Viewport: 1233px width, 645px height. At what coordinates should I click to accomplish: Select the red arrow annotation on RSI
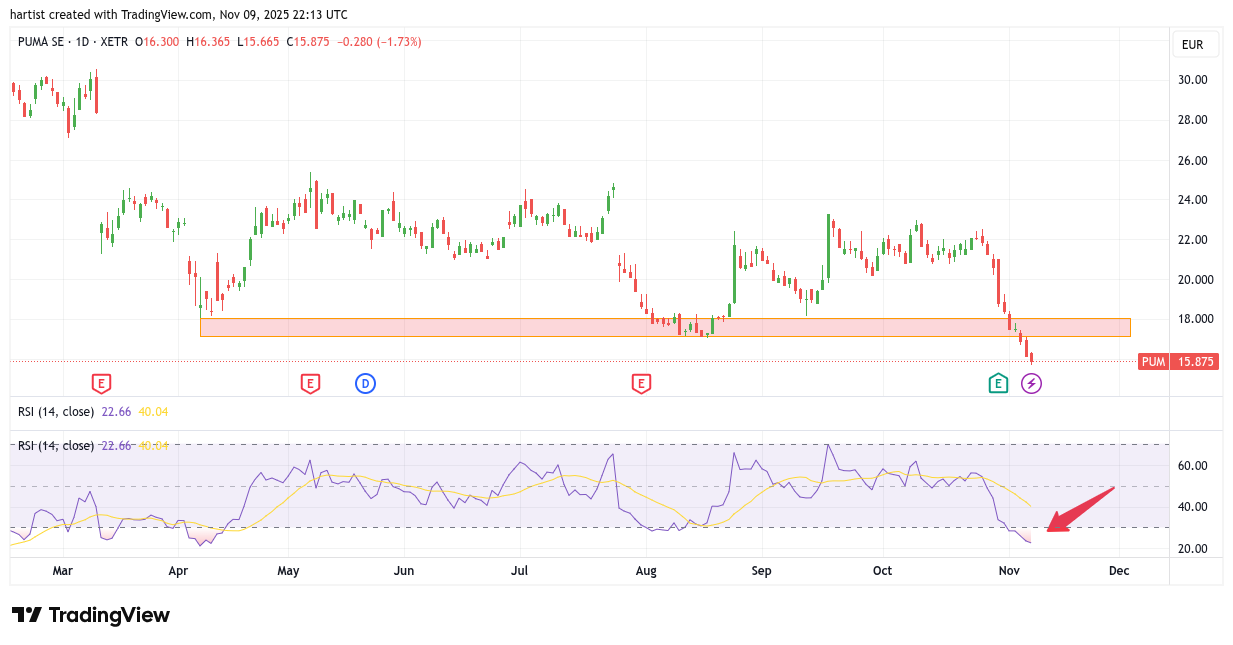point(1080,510)
